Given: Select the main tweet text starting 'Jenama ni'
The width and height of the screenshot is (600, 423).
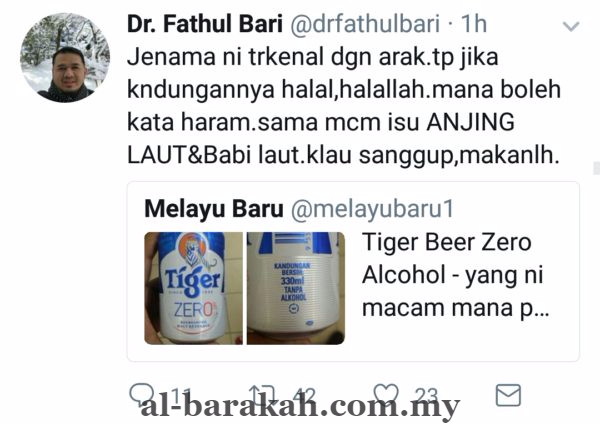Looking at the screenshot, I should tap(344, 106).
